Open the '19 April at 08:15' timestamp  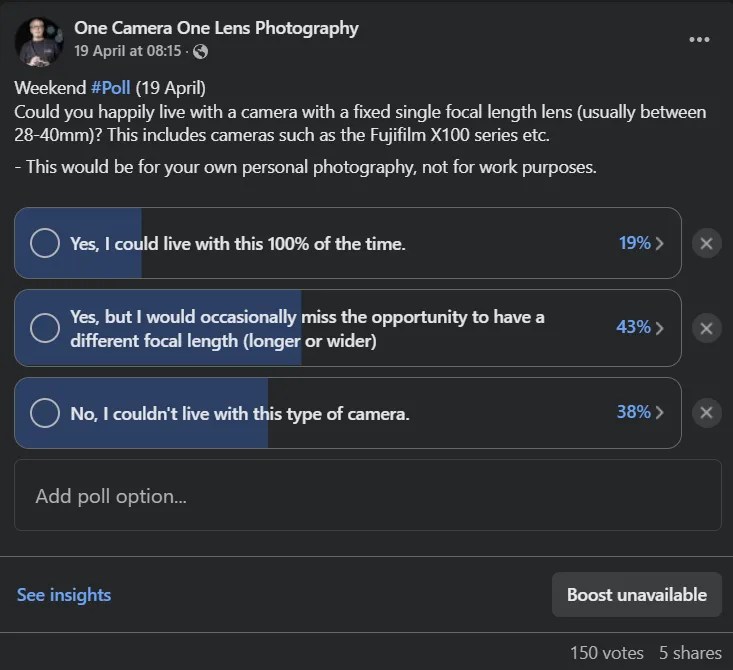(127, 51)
